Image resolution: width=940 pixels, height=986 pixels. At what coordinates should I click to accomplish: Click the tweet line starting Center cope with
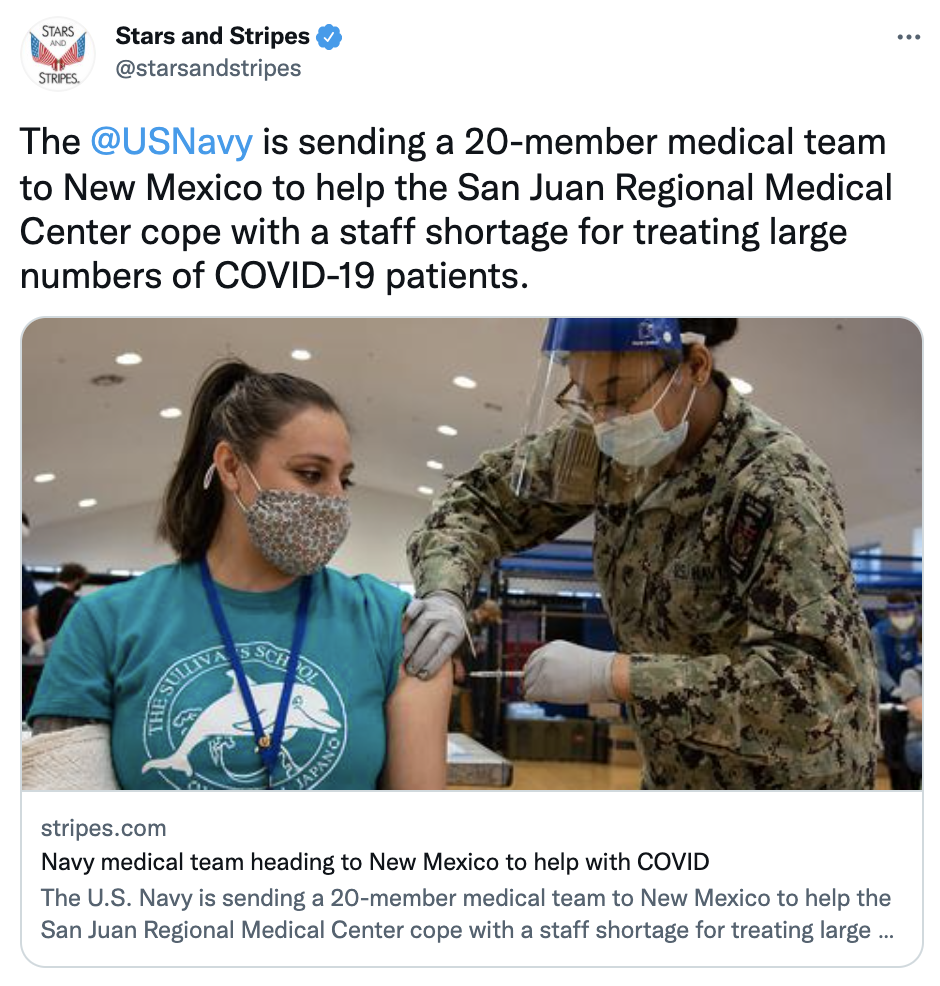434,232
